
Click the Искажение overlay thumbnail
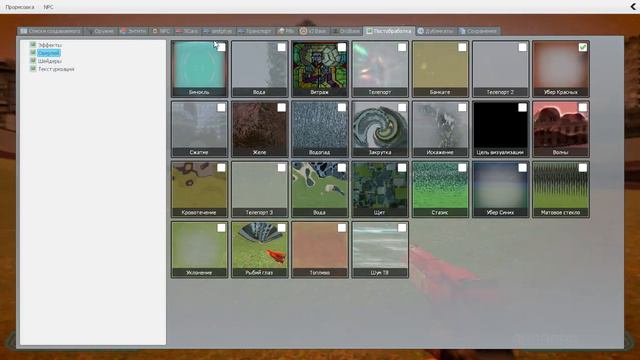(x=440, y=129)
